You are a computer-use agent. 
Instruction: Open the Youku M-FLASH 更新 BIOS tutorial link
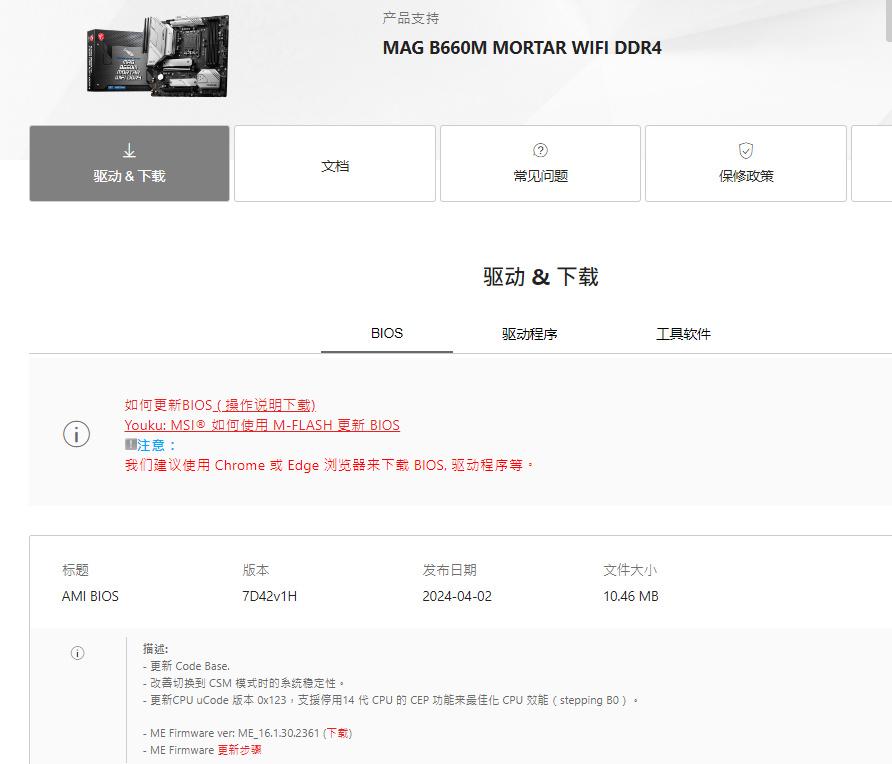click(261, 424)
